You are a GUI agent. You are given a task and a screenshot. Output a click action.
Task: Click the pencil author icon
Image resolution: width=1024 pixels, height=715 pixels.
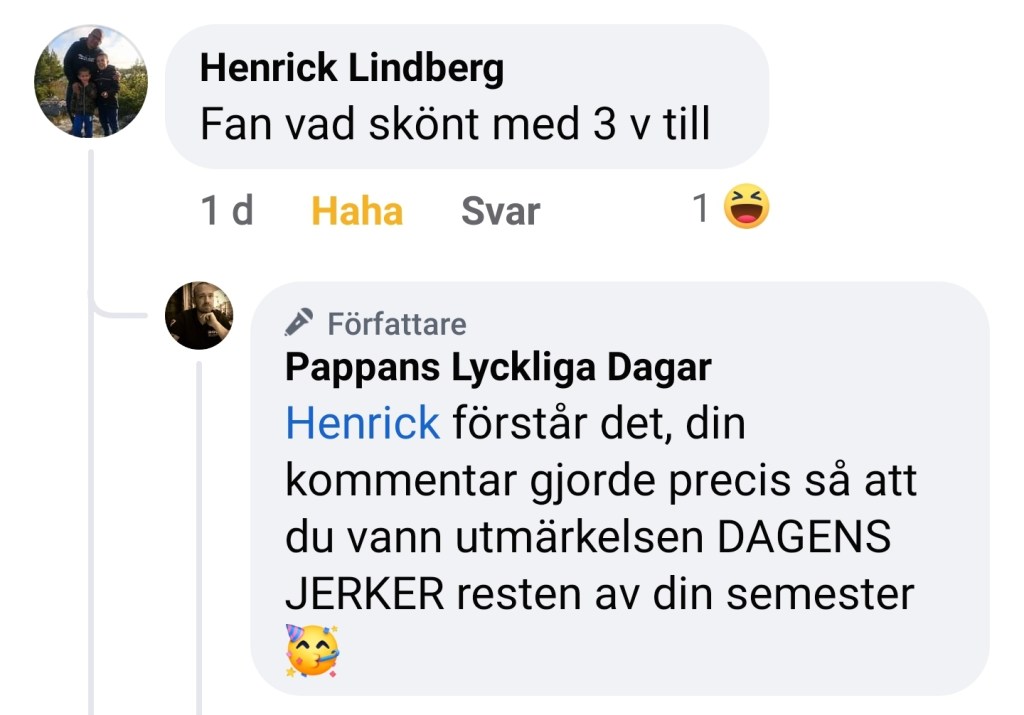298,323
